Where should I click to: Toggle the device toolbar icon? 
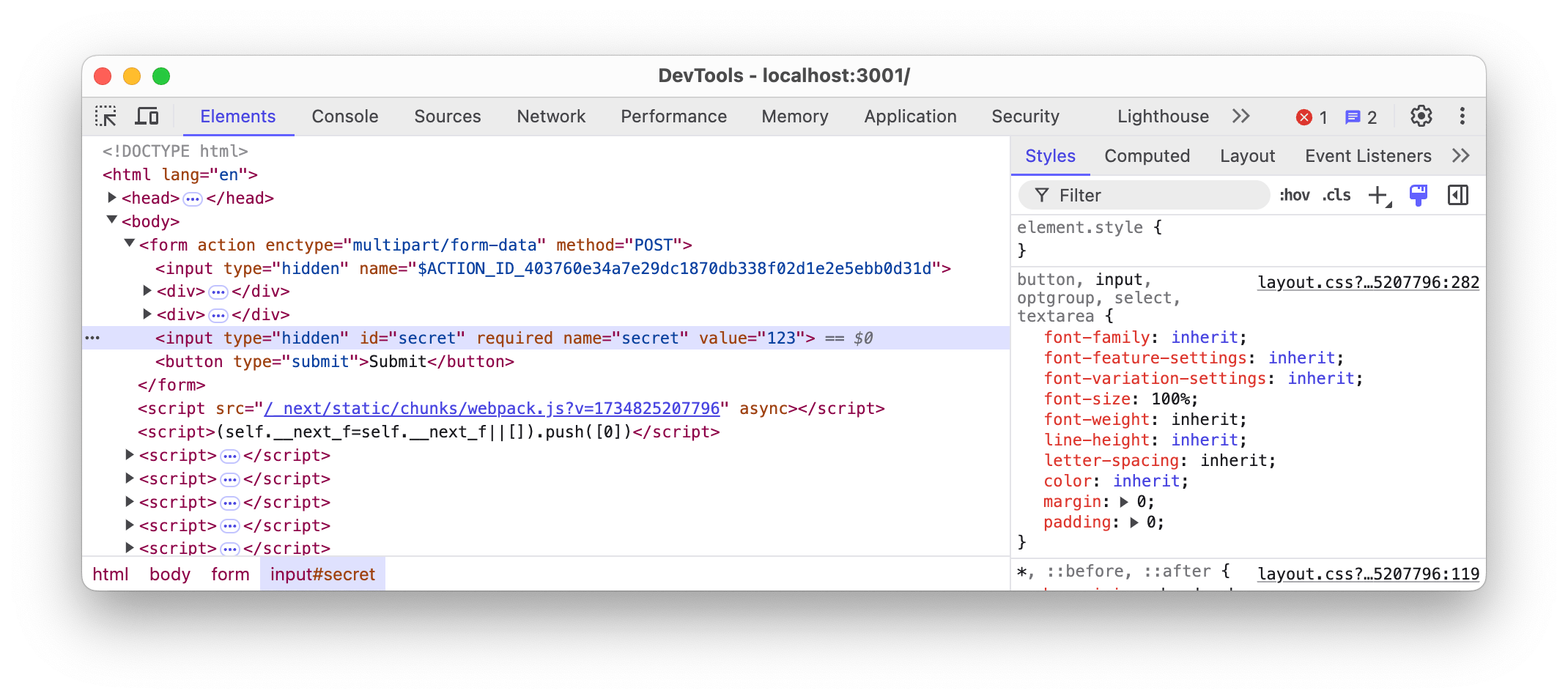click(x=147, y=116)
